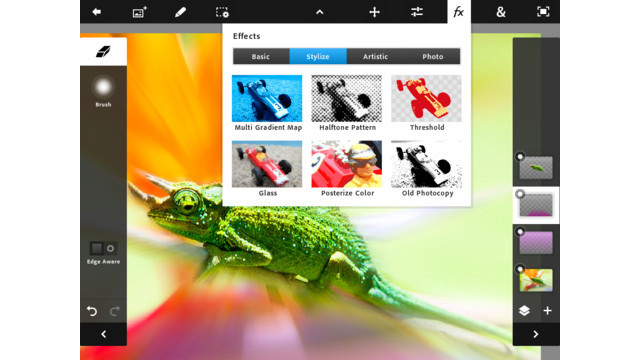
Task: Collapse the top toolbar with up chevron
Action: click(x=320, y=12)
